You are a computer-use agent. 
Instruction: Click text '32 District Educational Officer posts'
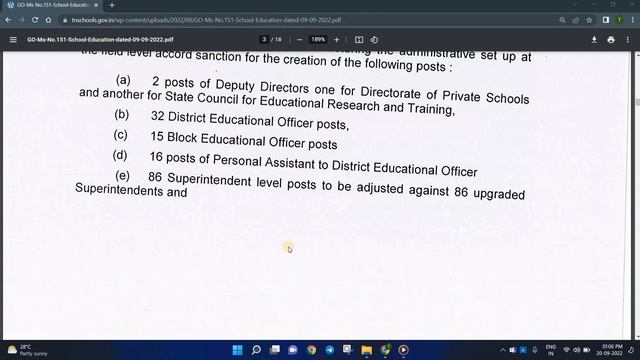(x=249, y=120)
